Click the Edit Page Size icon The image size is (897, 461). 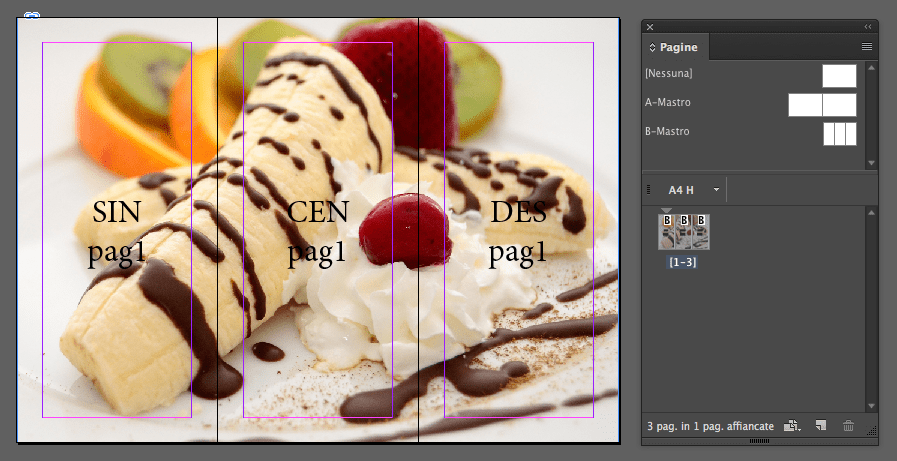point(792,426)
